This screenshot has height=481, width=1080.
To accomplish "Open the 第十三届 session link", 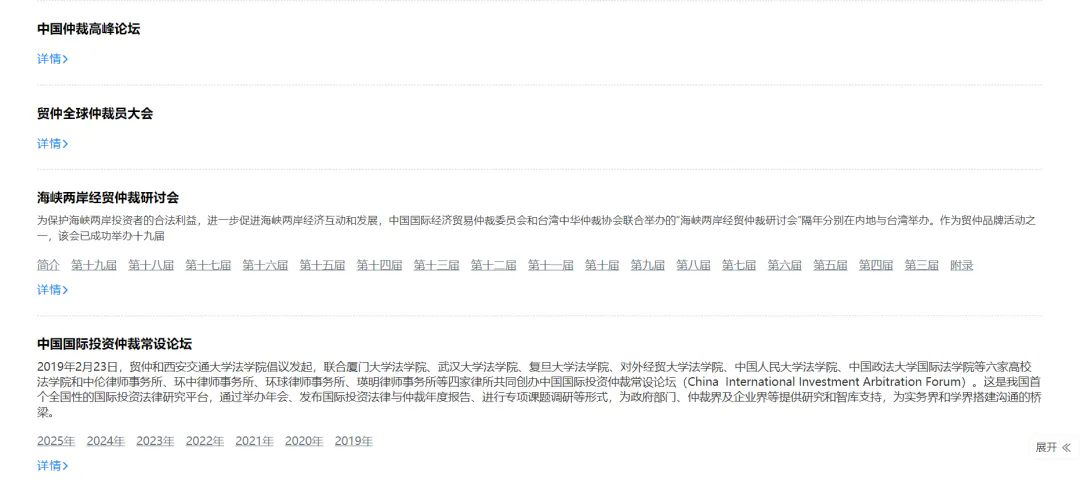I will 436,265.
